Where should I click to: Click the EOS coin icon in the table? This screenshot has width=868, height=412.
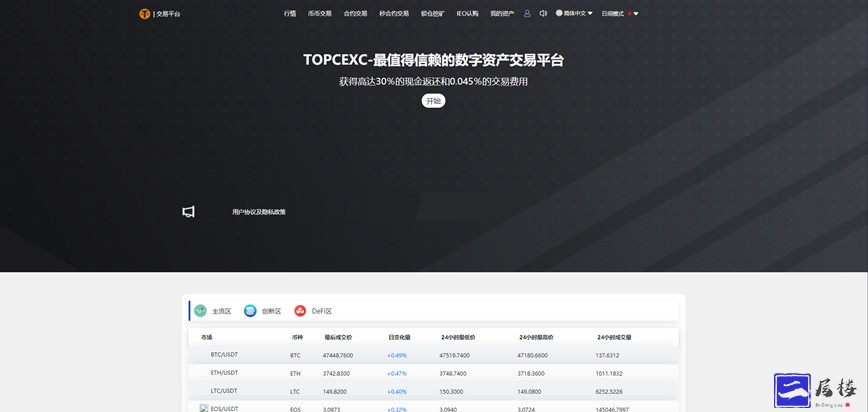click(204, 408)
